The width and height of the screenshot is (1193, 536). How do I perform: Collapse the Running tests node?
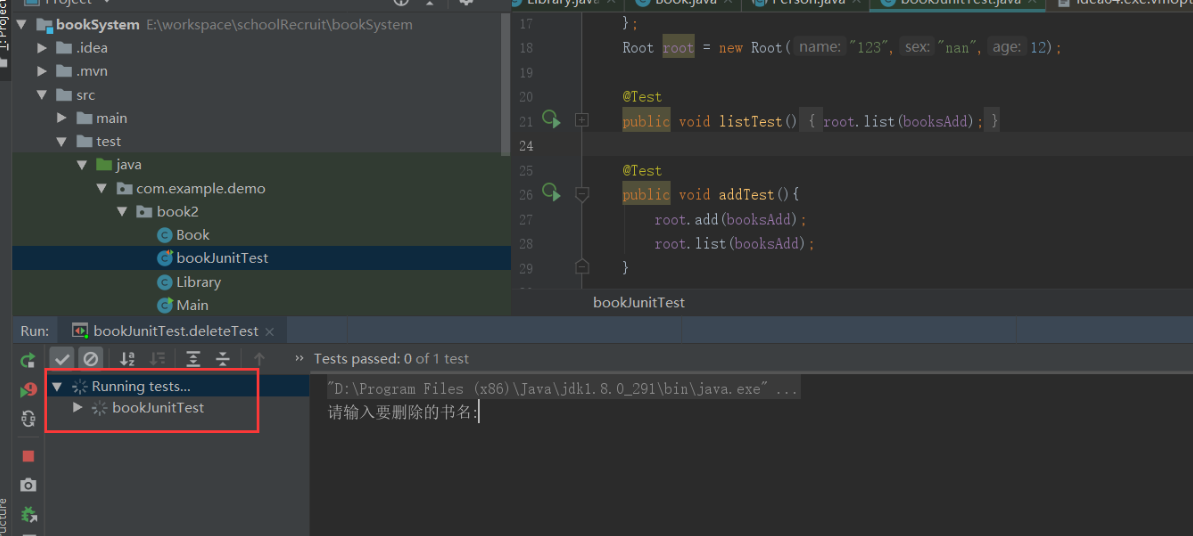[x=56, y=387]
